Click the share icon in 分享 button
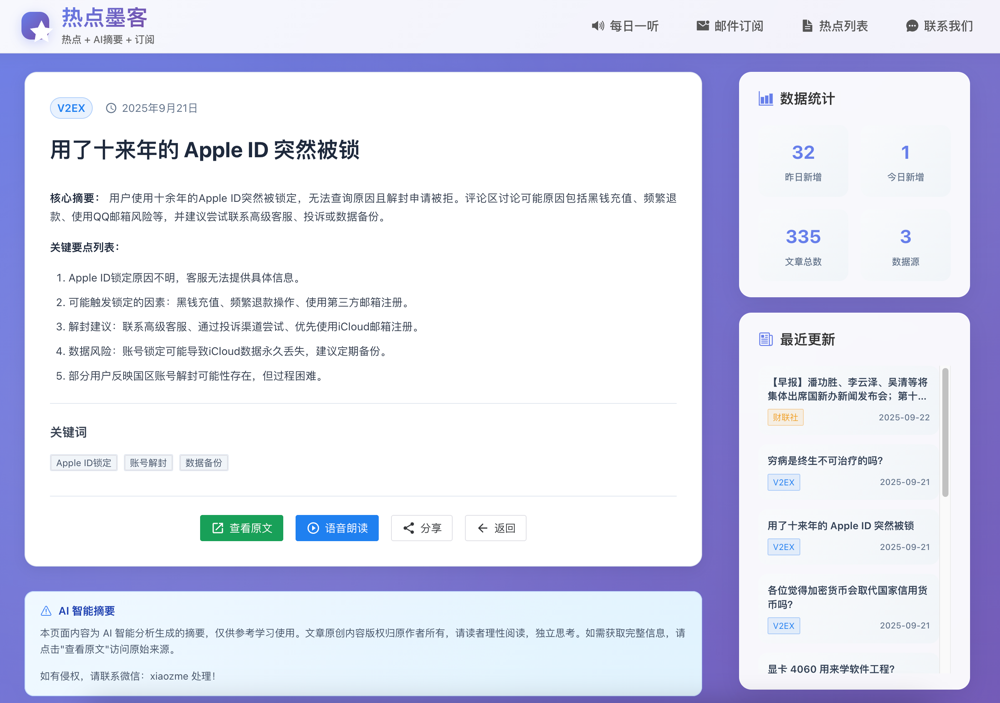This screenshot has height=703, width=1000. point(409,528)
